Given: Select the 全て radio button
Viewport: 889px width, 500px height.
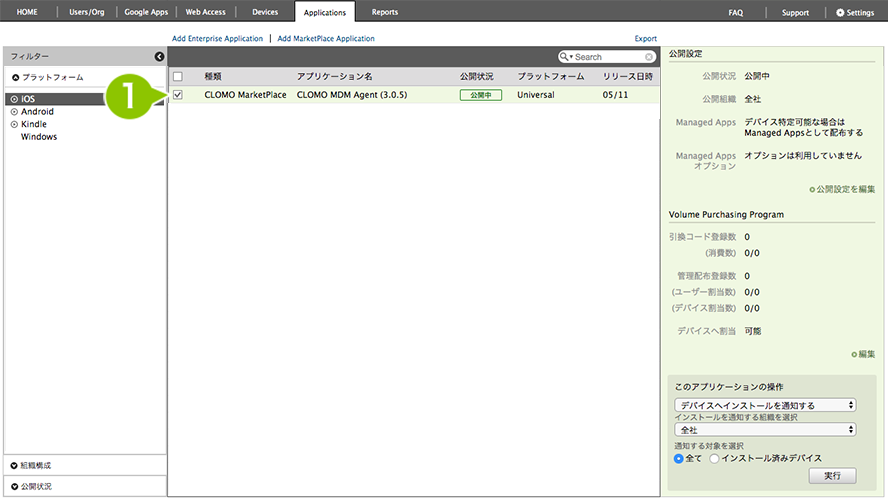Looking at the screenshot, I should (x=680, y=458).
